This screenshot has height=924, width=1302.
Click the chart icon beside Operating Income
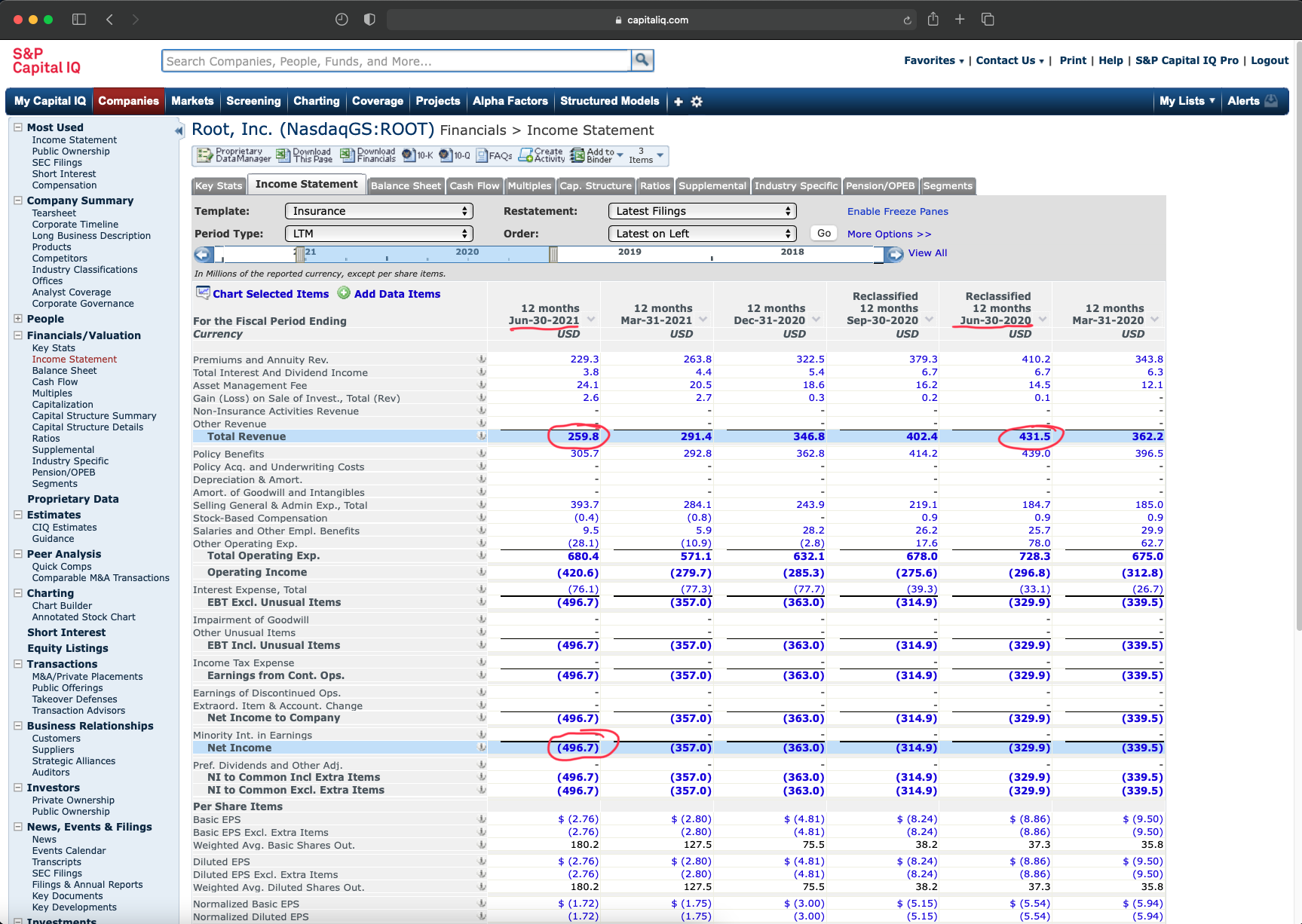[x=482, y=573]
